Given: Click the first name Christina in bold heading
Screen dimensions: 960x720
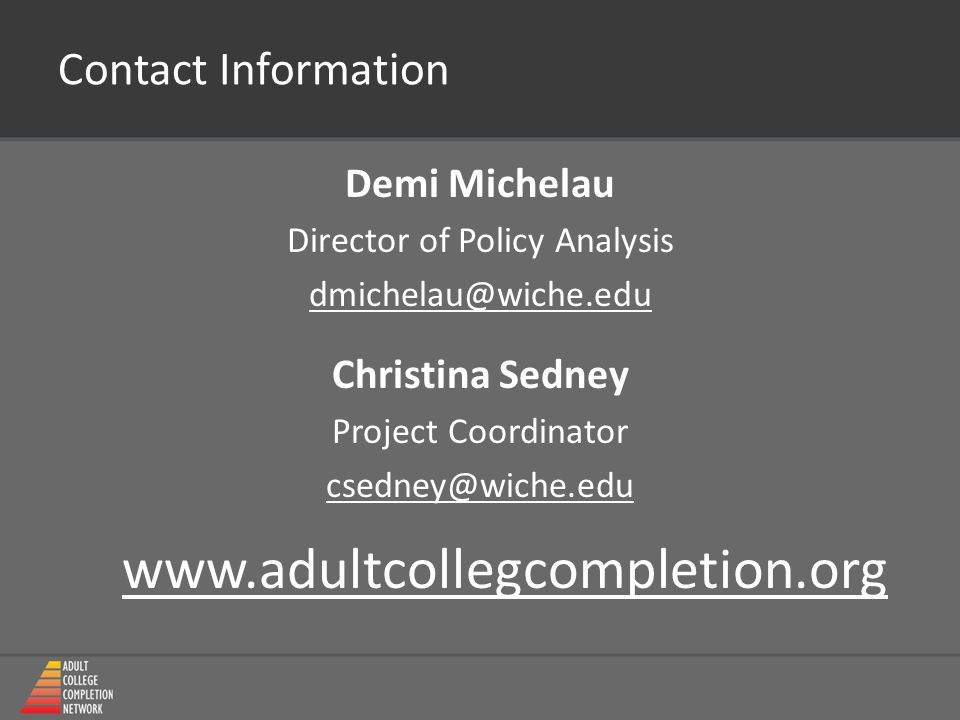Looking at the screenshot, I should pos(411,375).
